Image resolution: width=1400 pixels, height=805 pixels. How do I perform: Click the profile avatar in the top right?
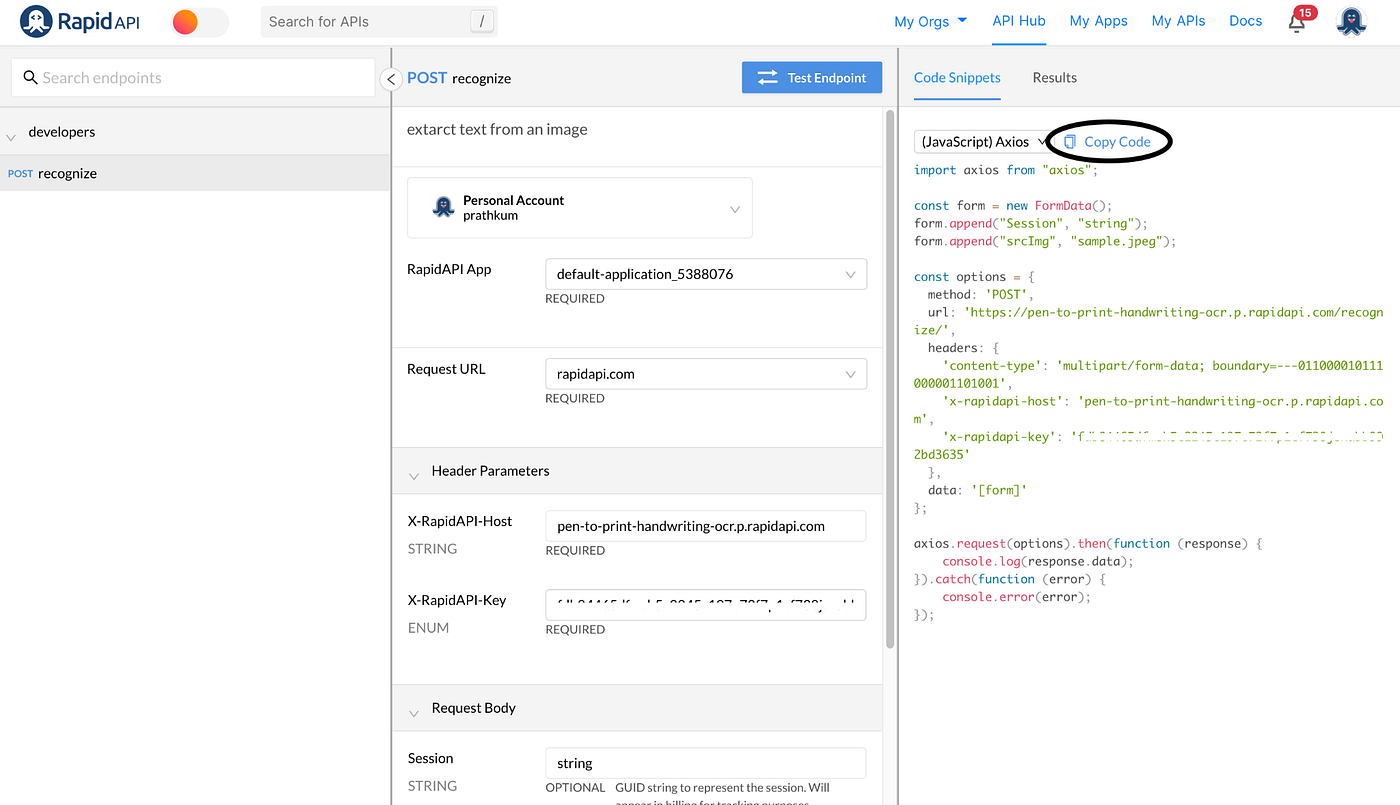click(1351, 20)
